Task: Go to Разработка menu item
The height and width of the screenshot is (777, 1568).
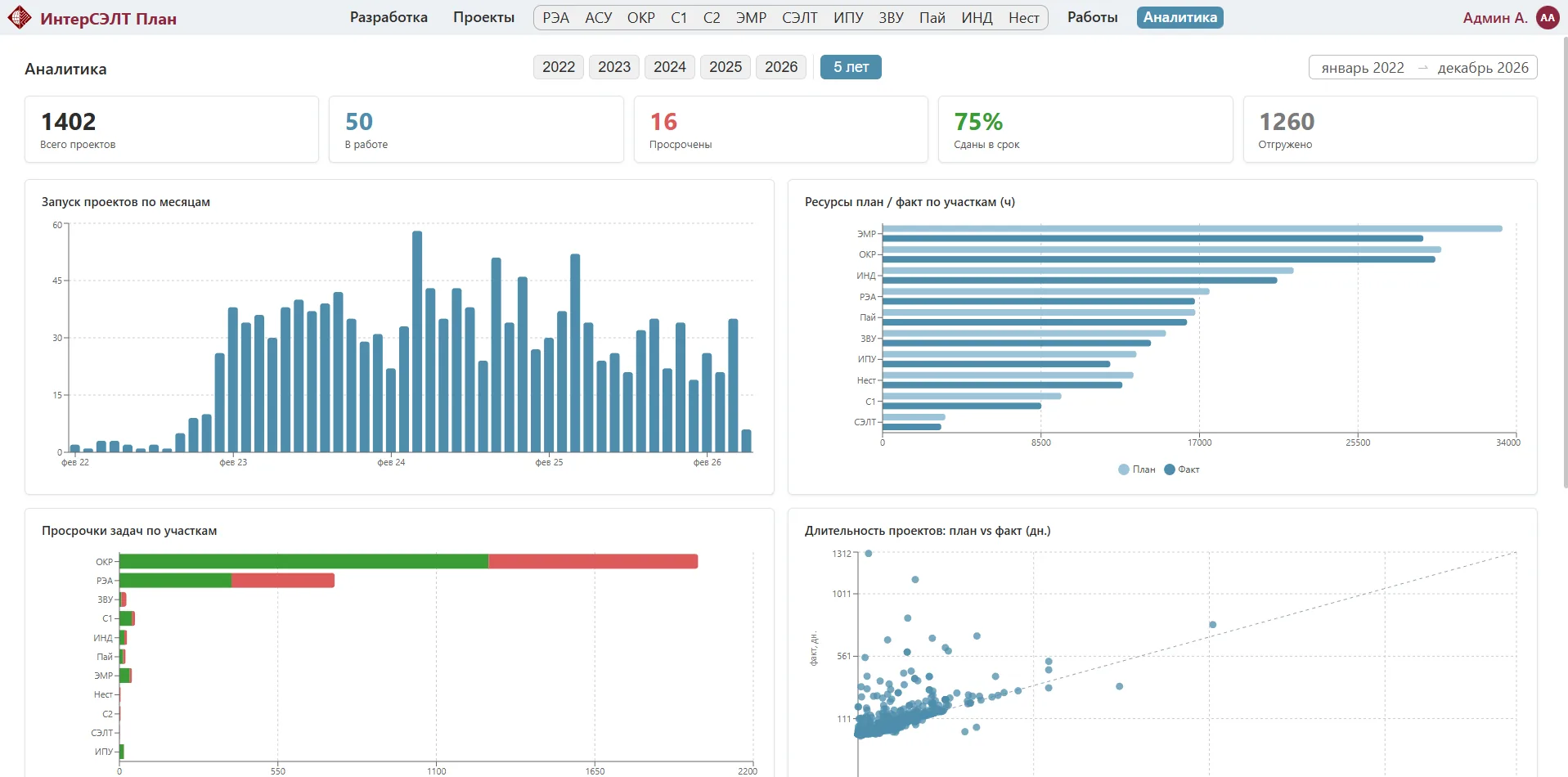Action: coord(389,17)
